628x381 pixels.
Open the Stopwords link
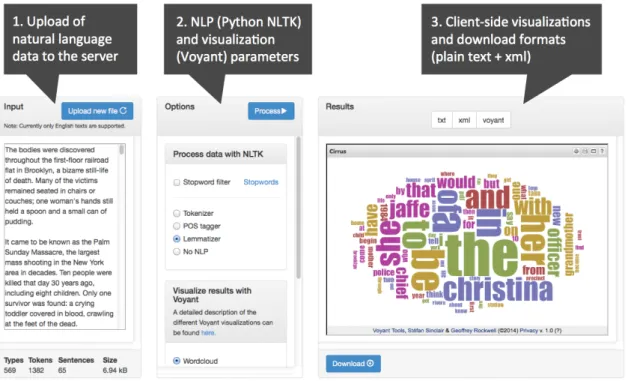point(261,182)
